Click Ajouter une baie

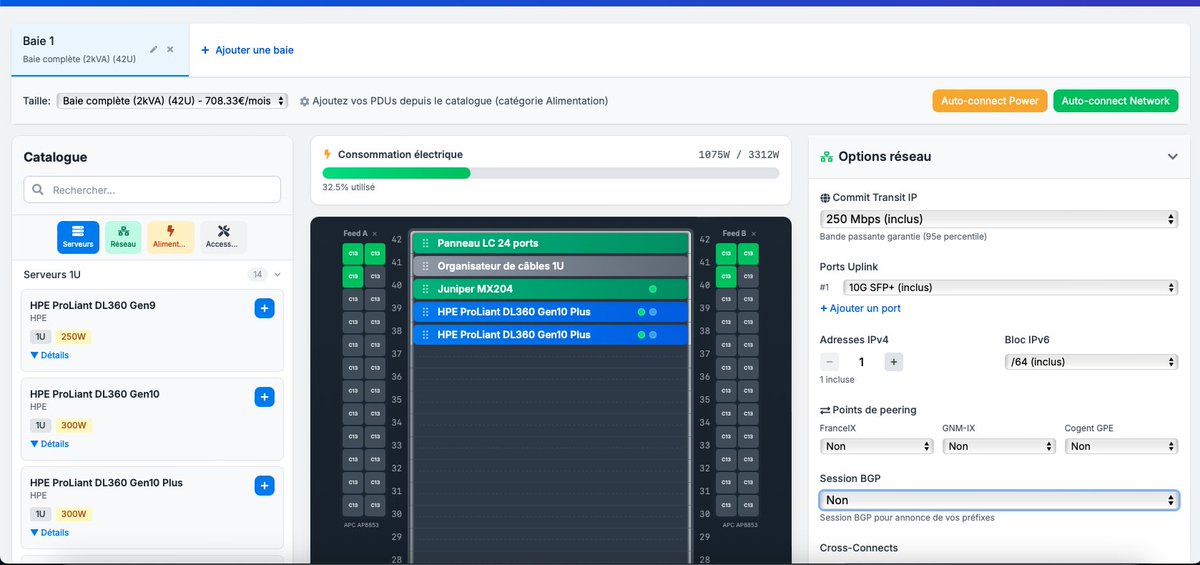[247, 50]
